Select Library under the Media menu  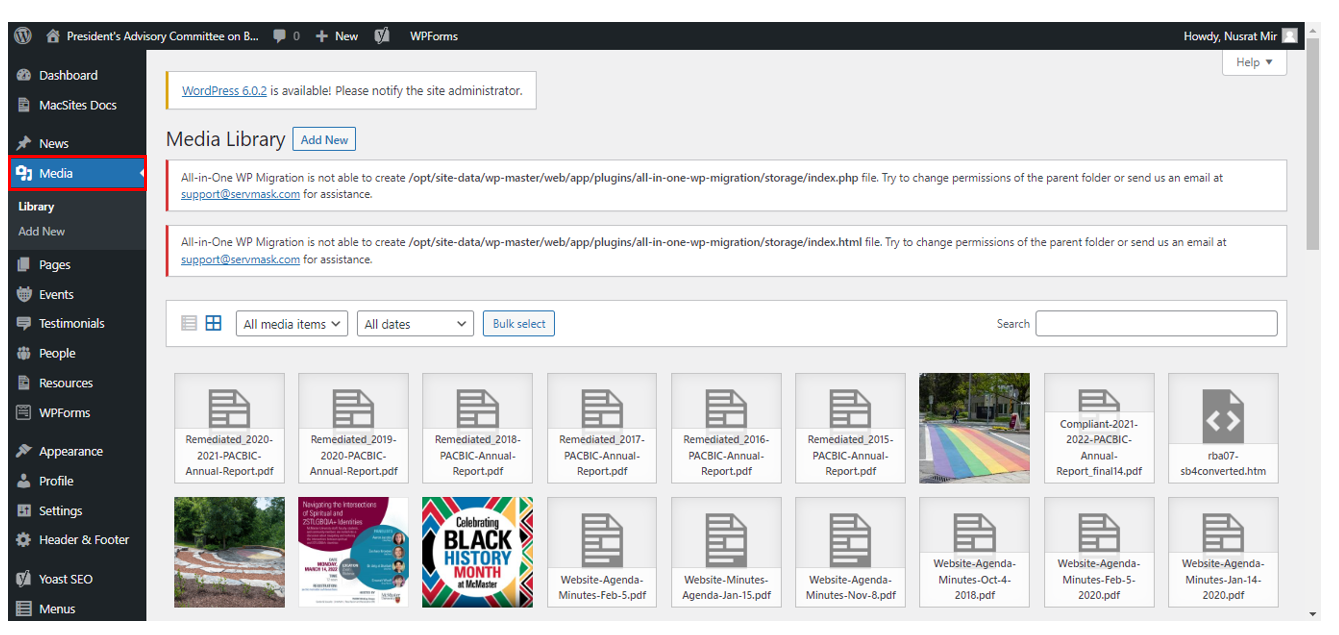click(36, 206)
